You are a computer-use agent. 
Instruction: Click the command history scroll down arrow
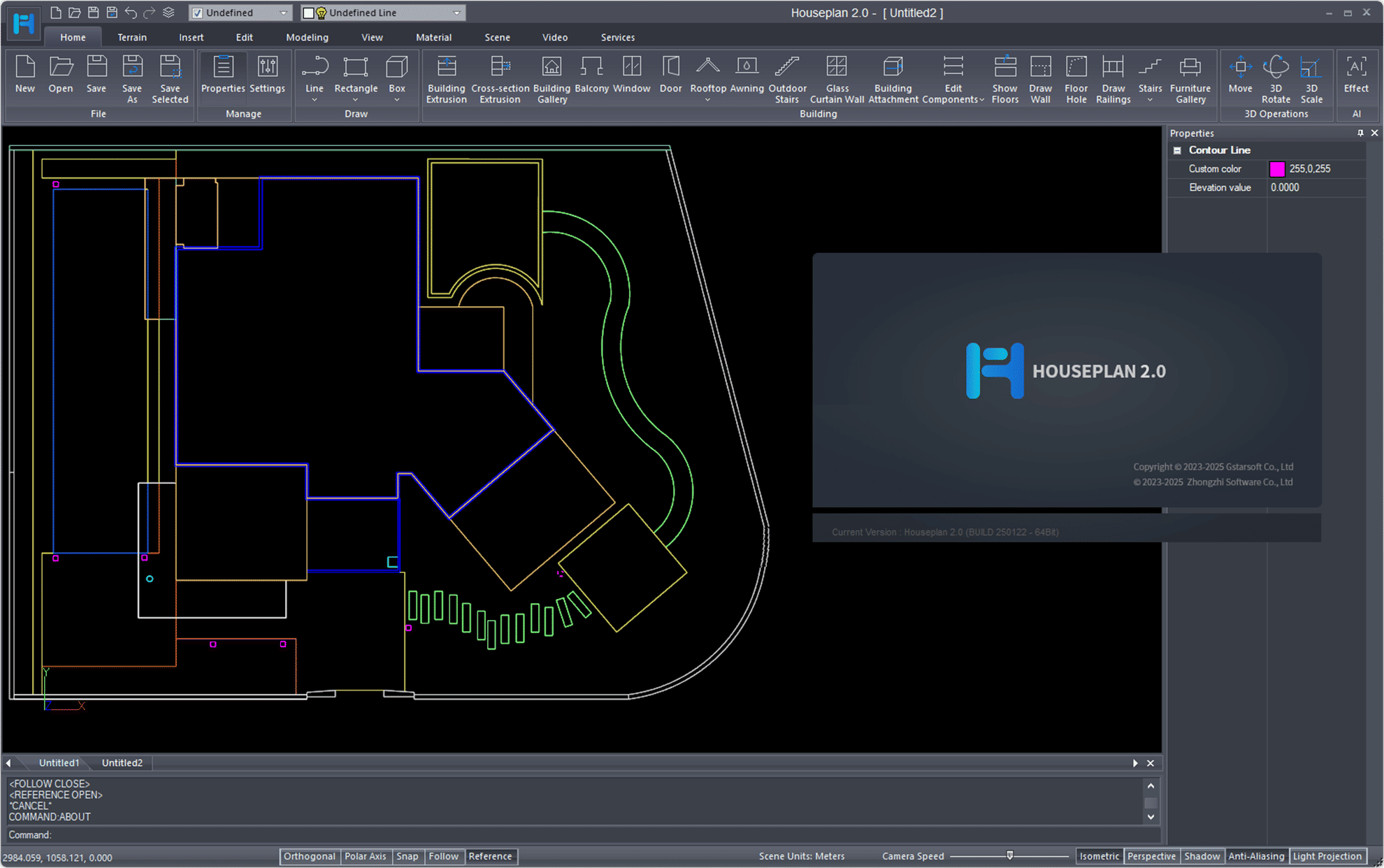click(x=1151, y=817)
